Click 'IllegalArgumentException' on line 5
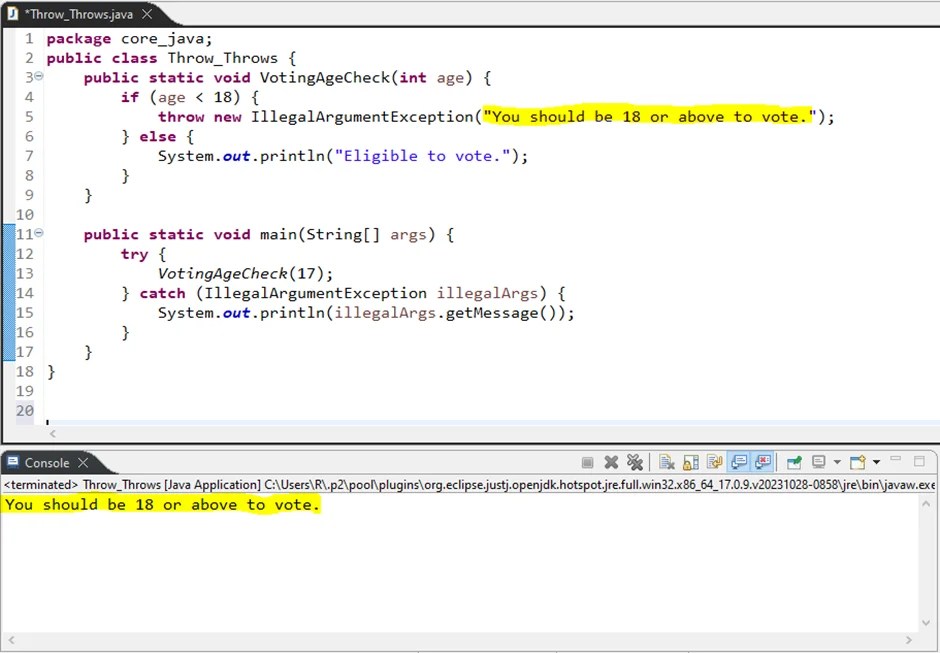Image resolution: width=940 pixels, height=653 pixels. (362, 117)
